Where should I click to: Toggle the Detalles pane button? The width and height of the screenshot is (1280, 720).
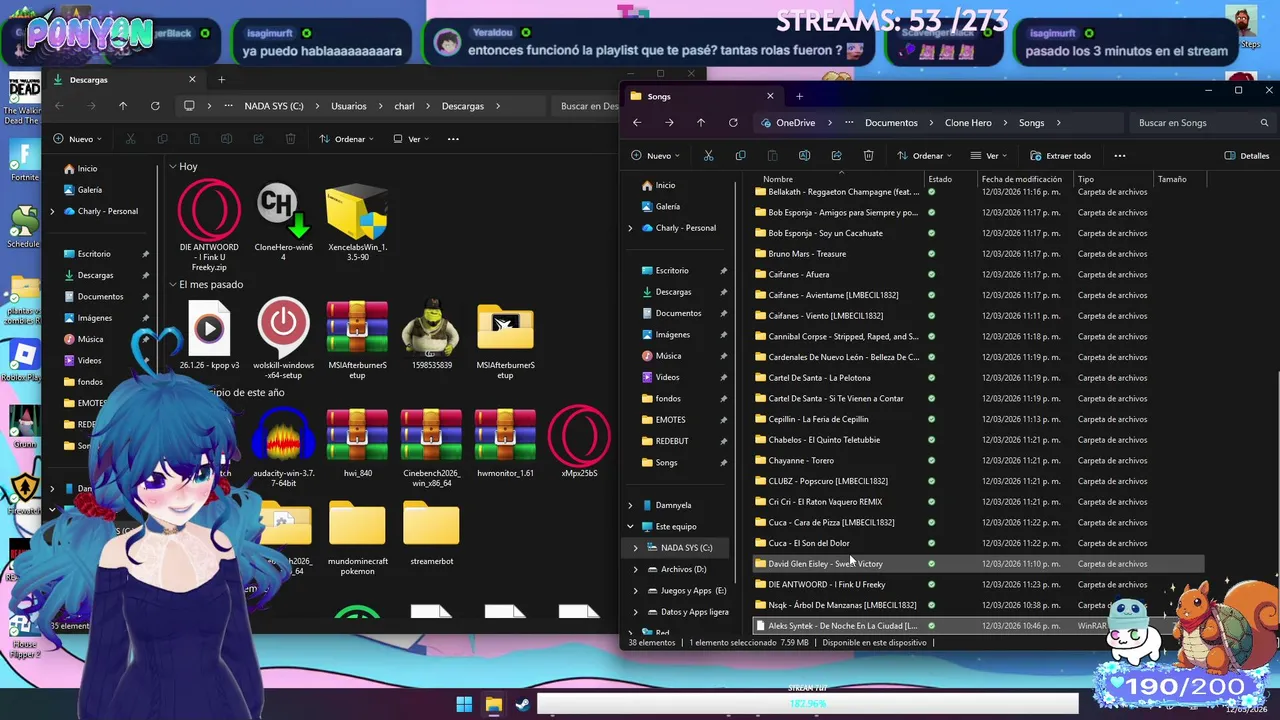click(1247, 156)
